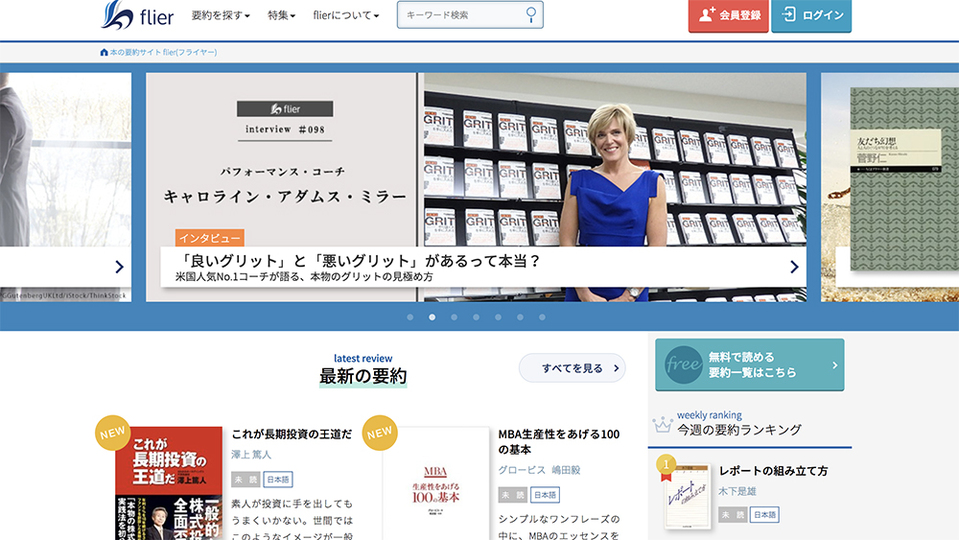Click author link 木下是雄

(x=737, y=491)
